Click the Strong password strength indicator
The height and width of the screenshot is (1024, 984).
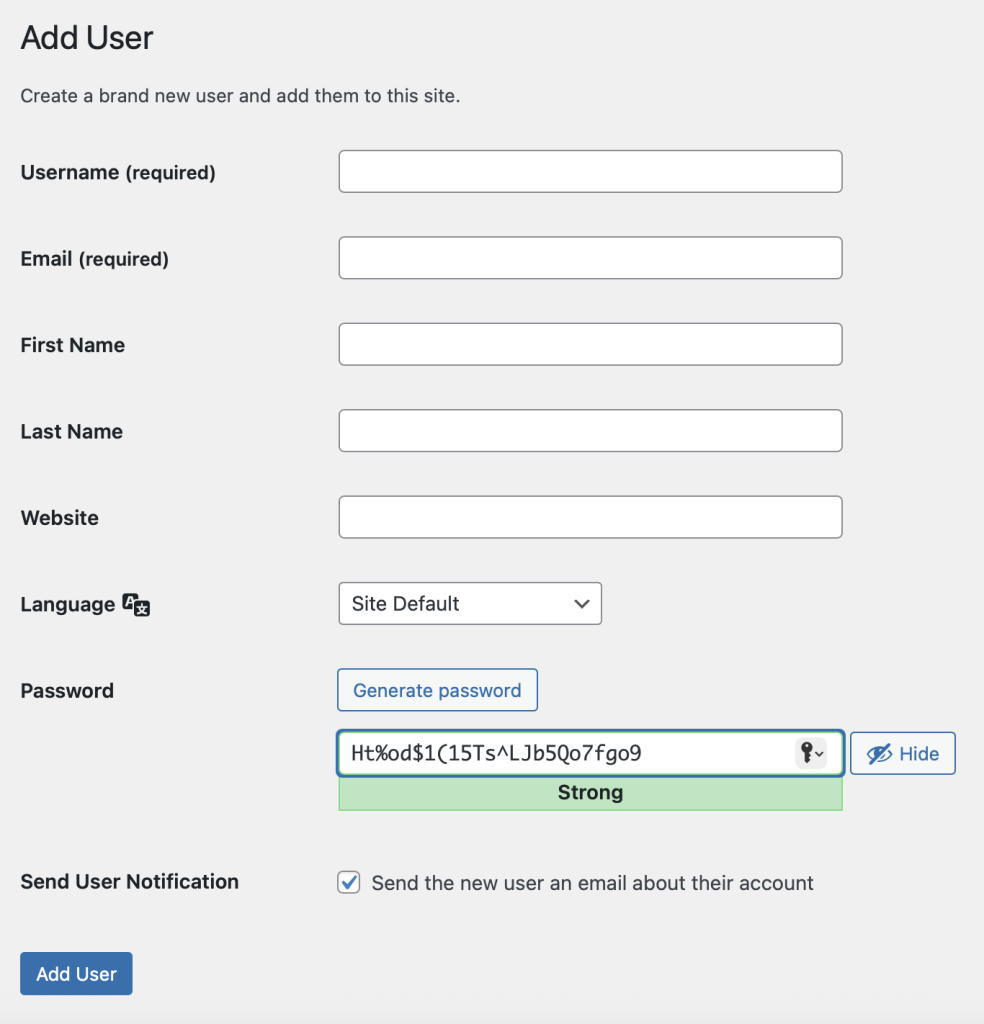pos(590,793)
